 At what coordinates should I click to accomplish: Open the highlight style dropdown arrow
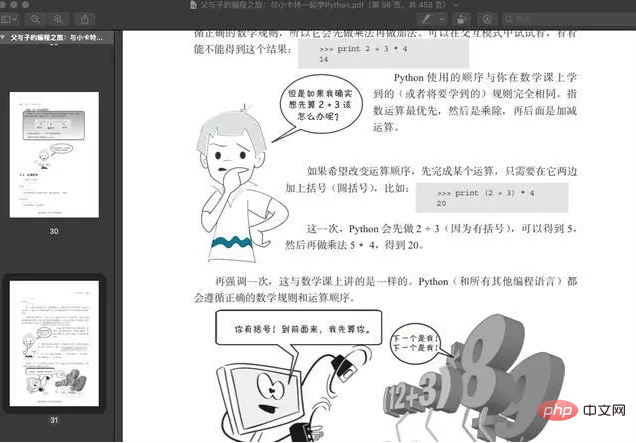pos(442,19)
